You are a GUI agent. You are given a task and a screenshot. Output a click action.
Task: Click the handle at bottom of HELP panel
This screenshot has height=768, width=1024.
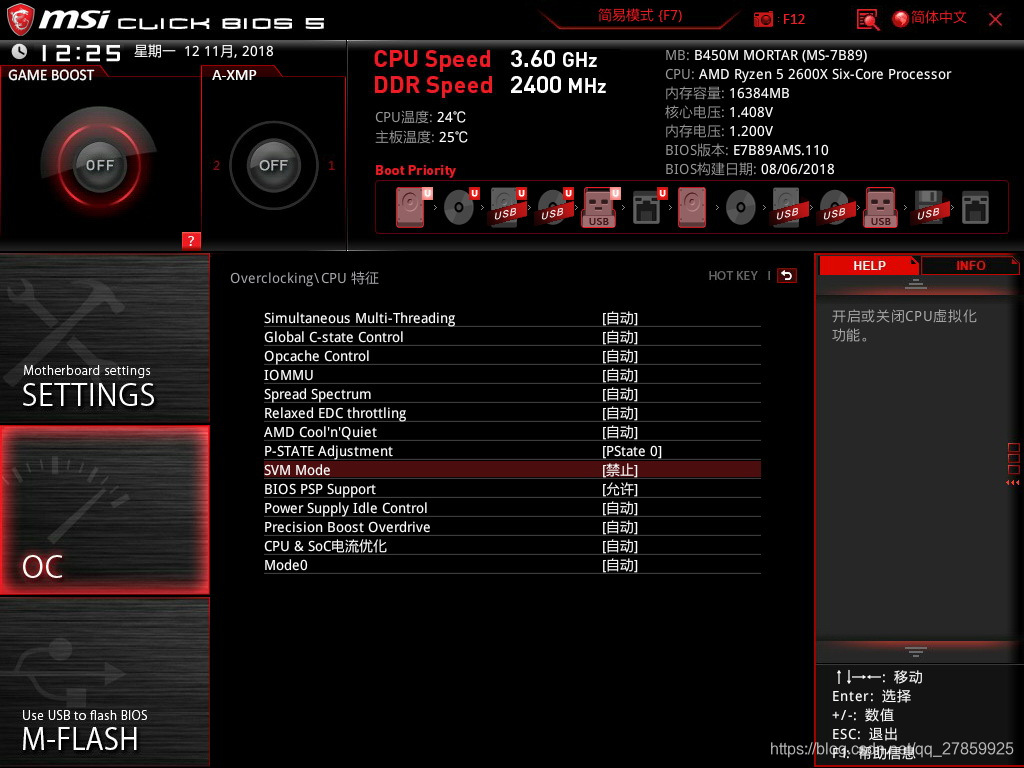point(916,652)
